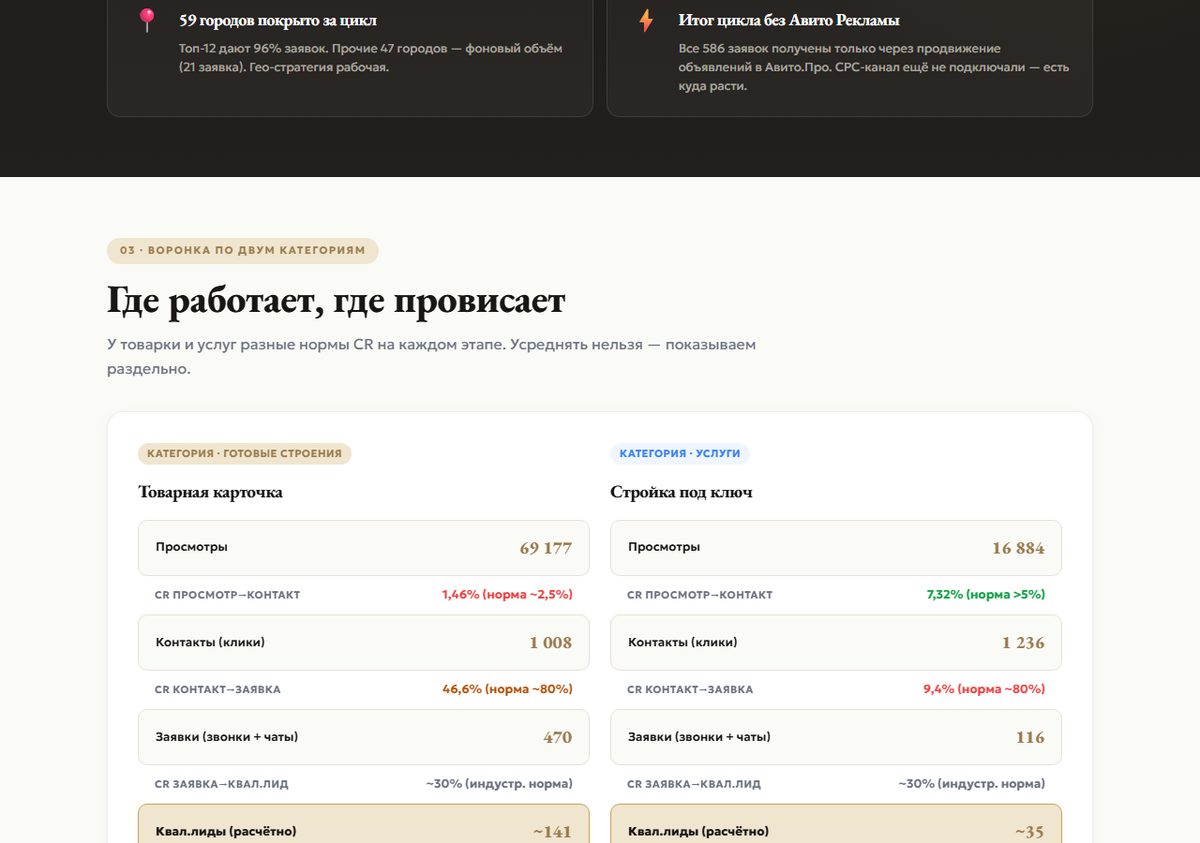Click Контакты (клики) row with 1 236

[836, 642]
